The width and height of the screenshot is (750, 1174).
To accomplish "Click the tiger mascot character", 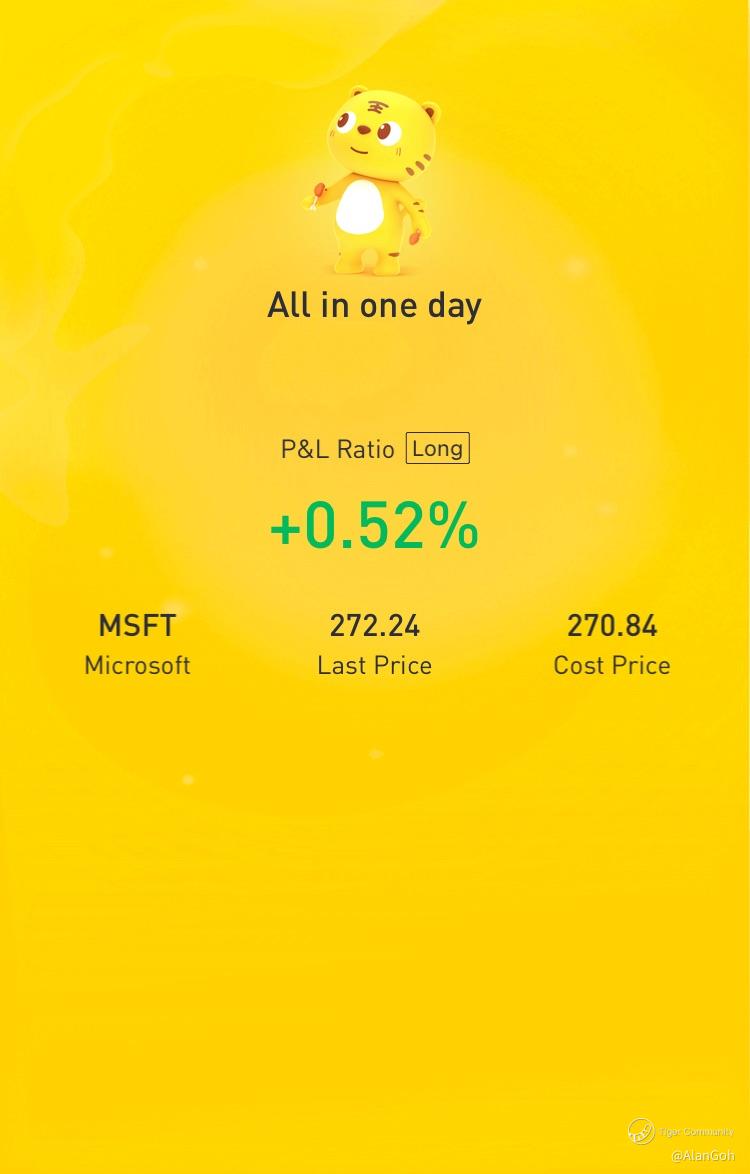I will 372,180.
